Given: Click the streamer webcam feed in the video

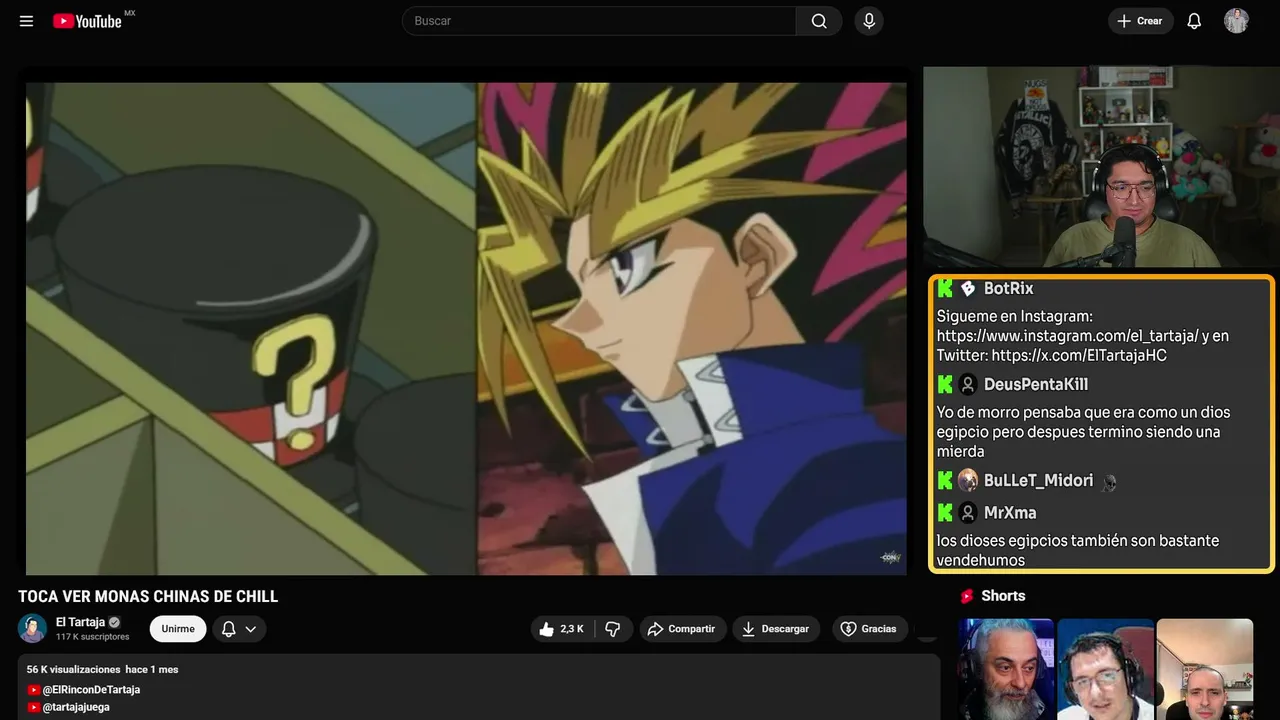Looking at the screenshot, I should tap(1101, 167).
